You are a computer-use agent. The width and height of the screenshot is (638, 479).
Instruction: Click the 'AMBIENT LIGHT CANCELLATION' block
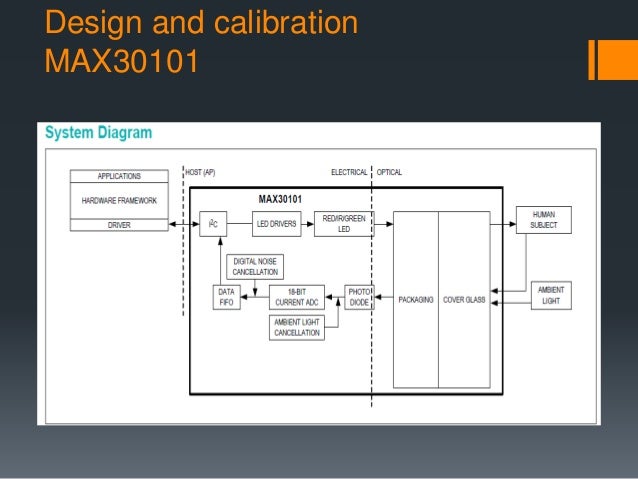coord(297,328)
